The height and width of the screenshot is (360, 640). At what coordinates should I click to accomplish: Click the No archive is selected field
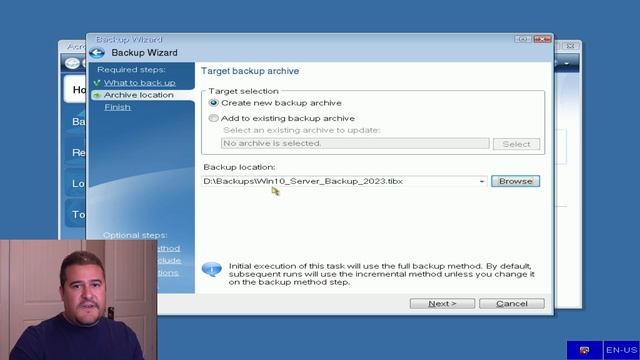[355, 143]
